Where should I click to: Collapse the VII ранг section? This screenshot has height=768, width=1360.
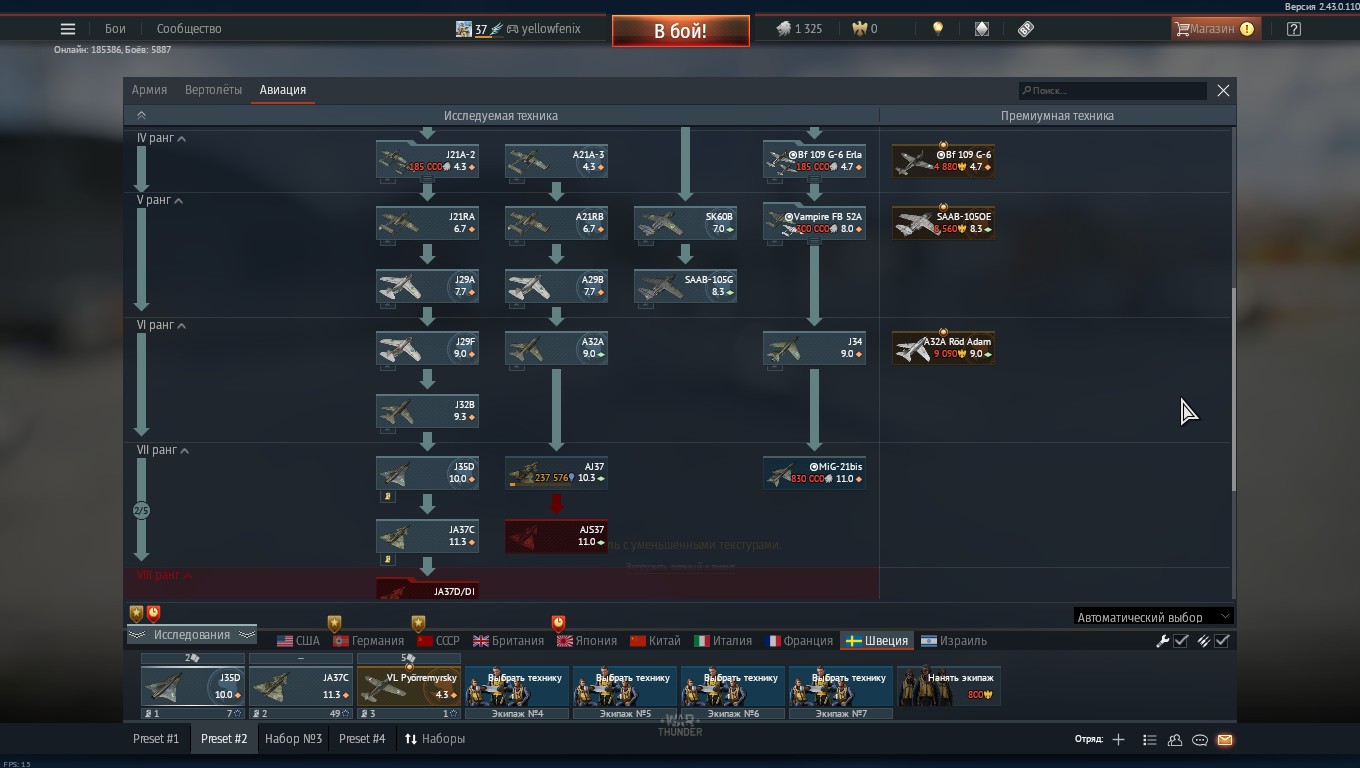tap(184, 451)
